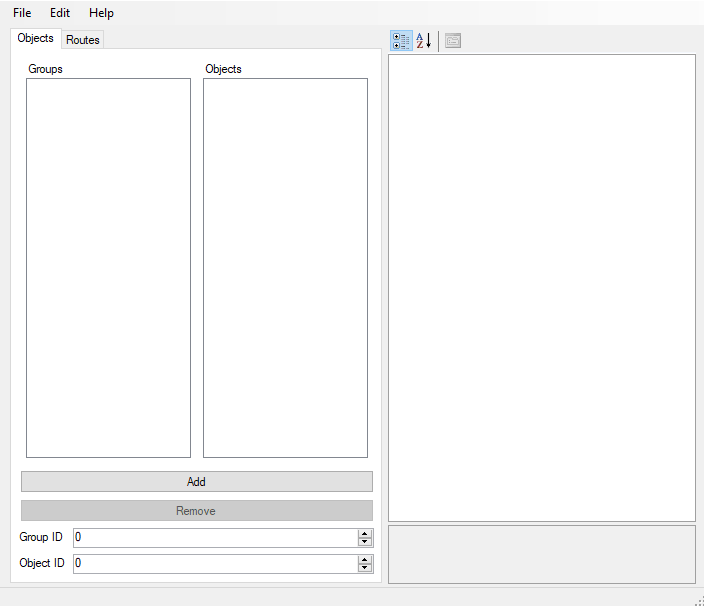Click the empty Objects list box
This screenshot has width=704, height=606.
(285, 267)
